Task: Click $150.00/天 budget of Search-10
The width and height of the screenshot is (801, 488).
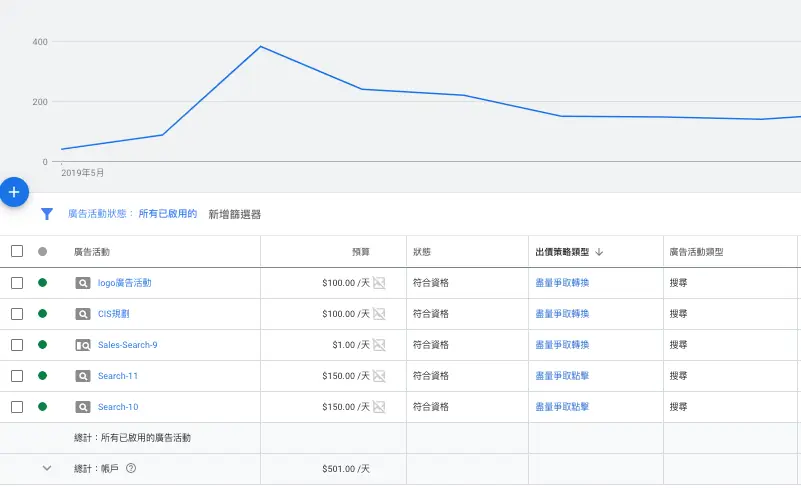Action: (x=346, y=407)
